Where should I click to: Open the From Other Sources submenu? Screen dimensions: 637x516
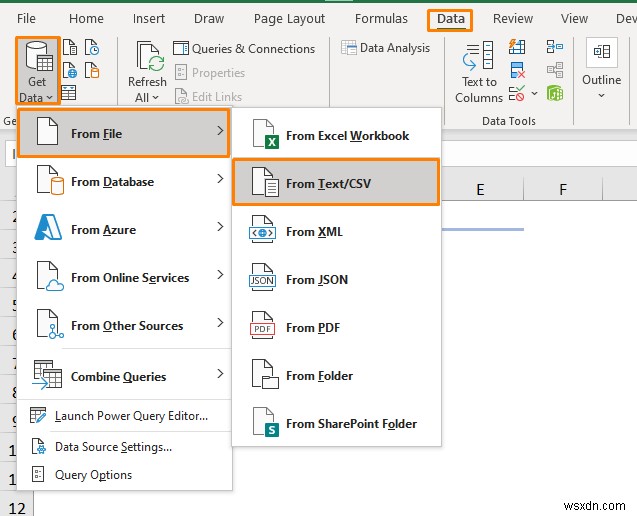[x=124, y=325]
